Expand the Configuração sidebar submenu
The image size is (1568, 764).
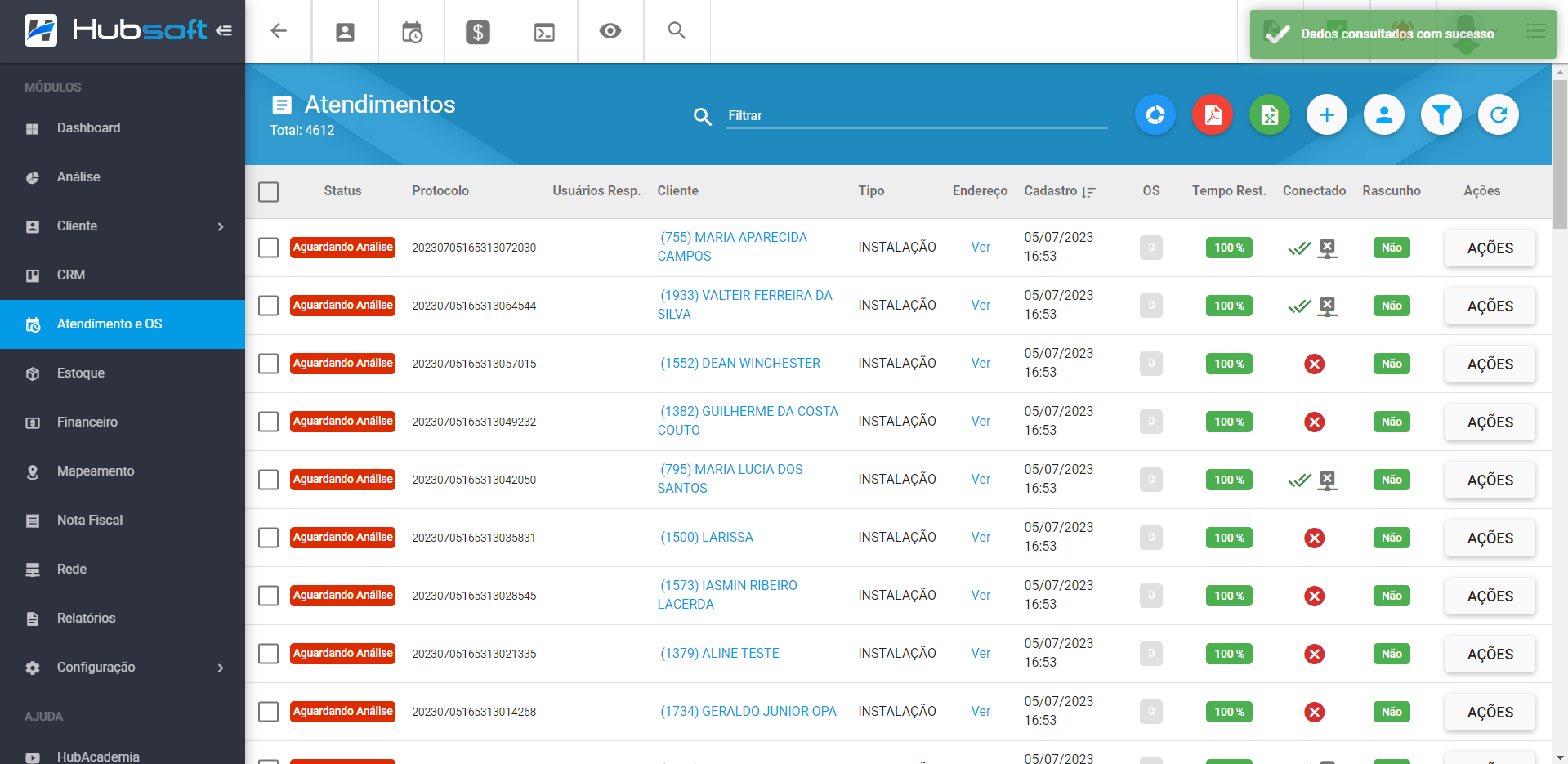coord(221,668)
